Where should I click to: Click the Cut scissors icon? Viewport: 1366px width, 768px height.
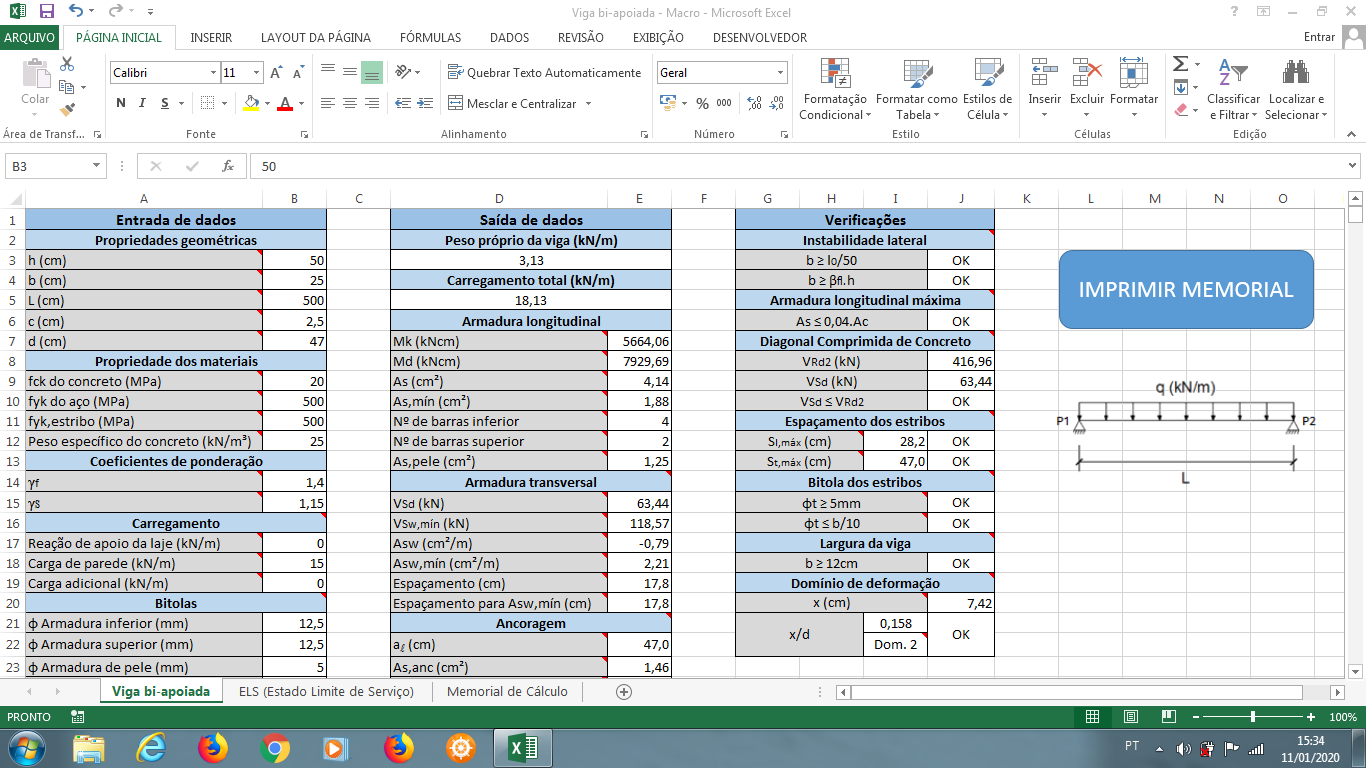[x=67, y=64]
